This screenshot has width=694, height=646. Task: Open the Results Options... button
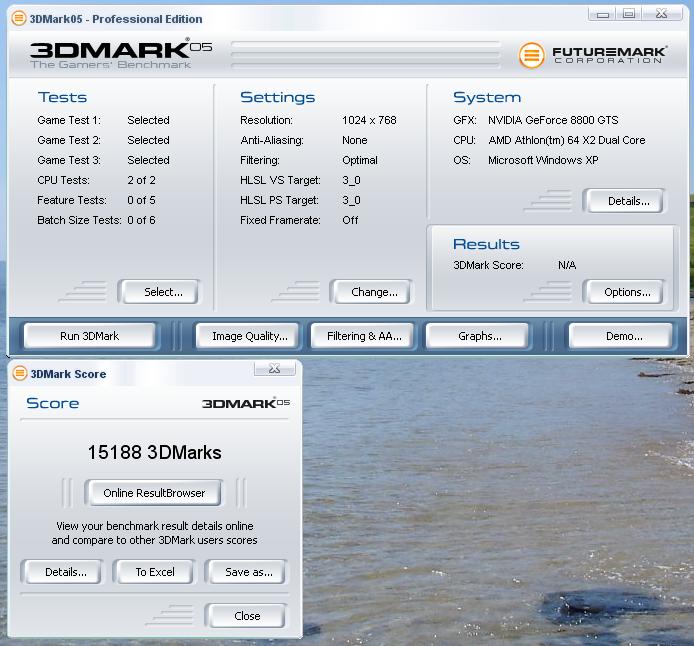coord(624,292)
